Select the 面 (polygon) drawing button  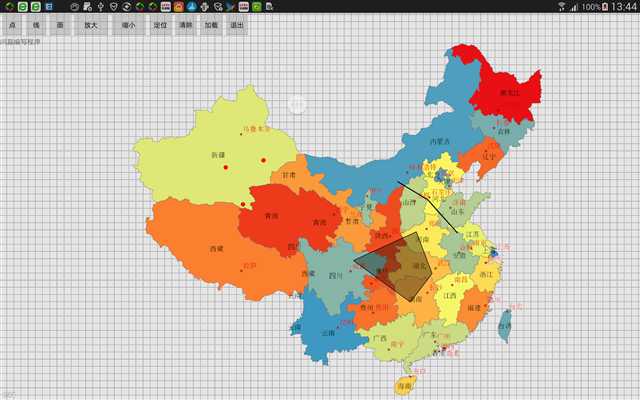pyautogui.click(x=60, y=25)
